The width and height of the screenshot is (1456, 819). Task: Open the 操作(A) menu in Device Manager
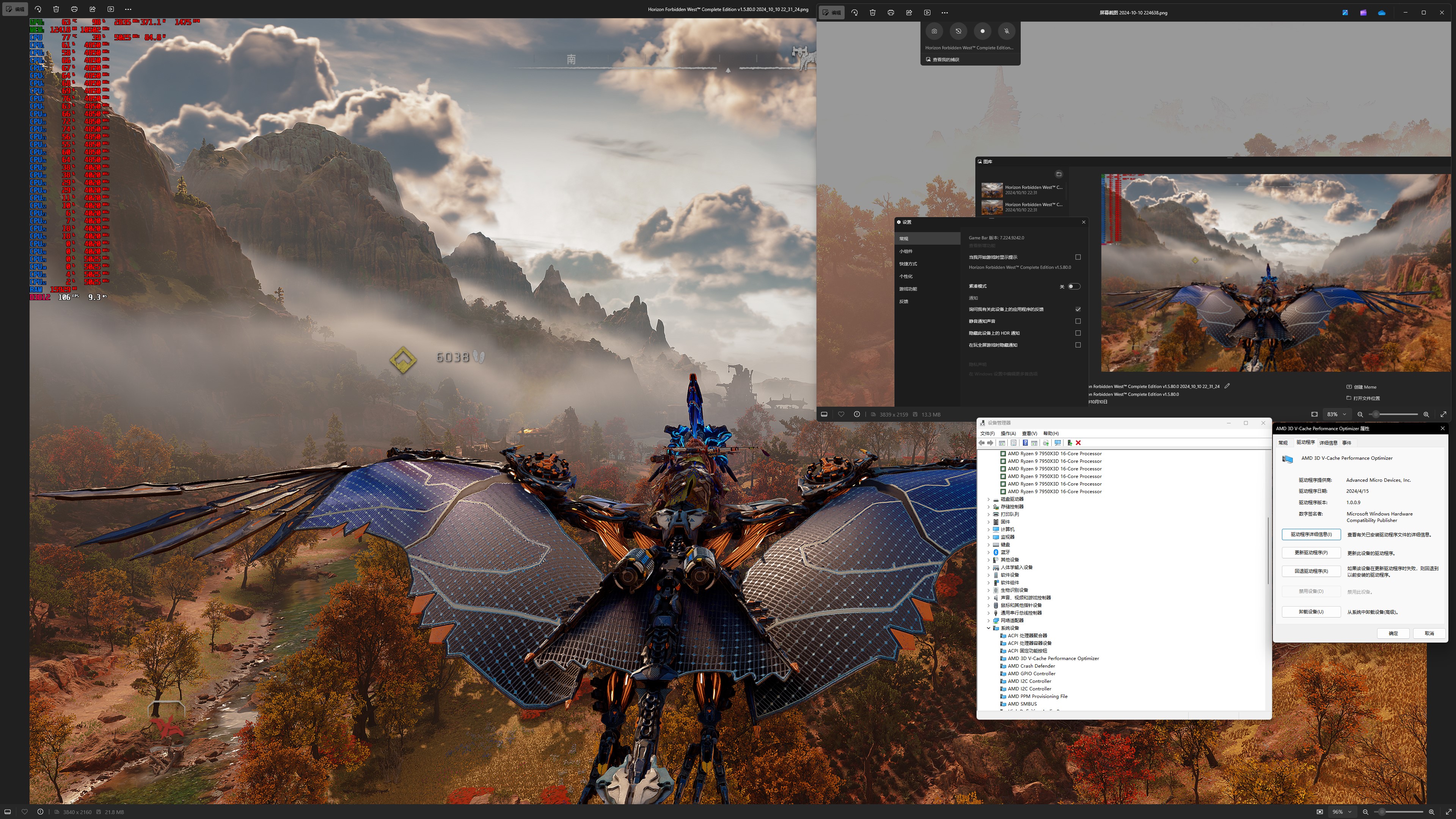1008,434
